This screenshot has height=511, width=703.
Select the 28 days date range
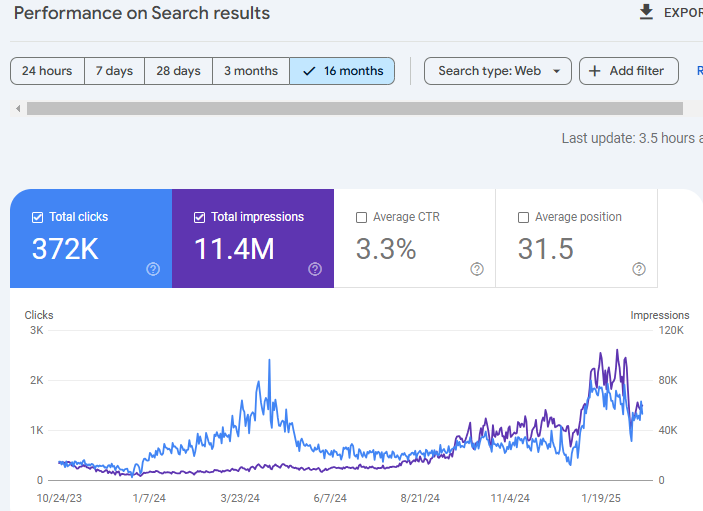pyautogui.click(x=179, y=71)
